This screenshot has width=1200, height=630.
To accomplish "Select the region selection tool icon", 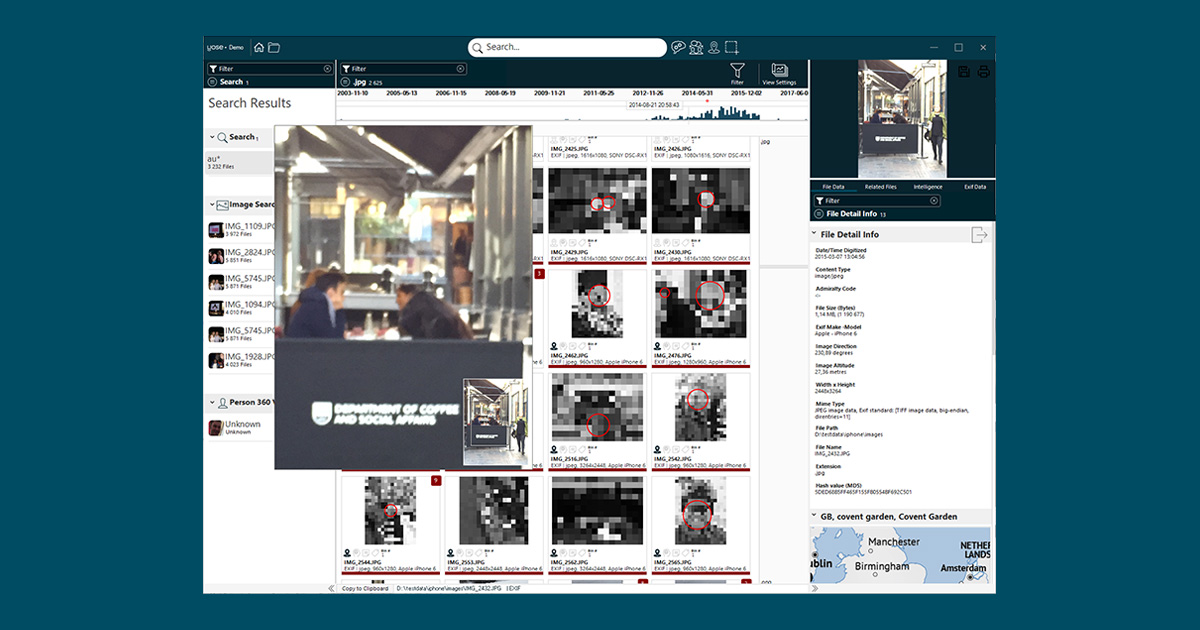I will point(732,47).
